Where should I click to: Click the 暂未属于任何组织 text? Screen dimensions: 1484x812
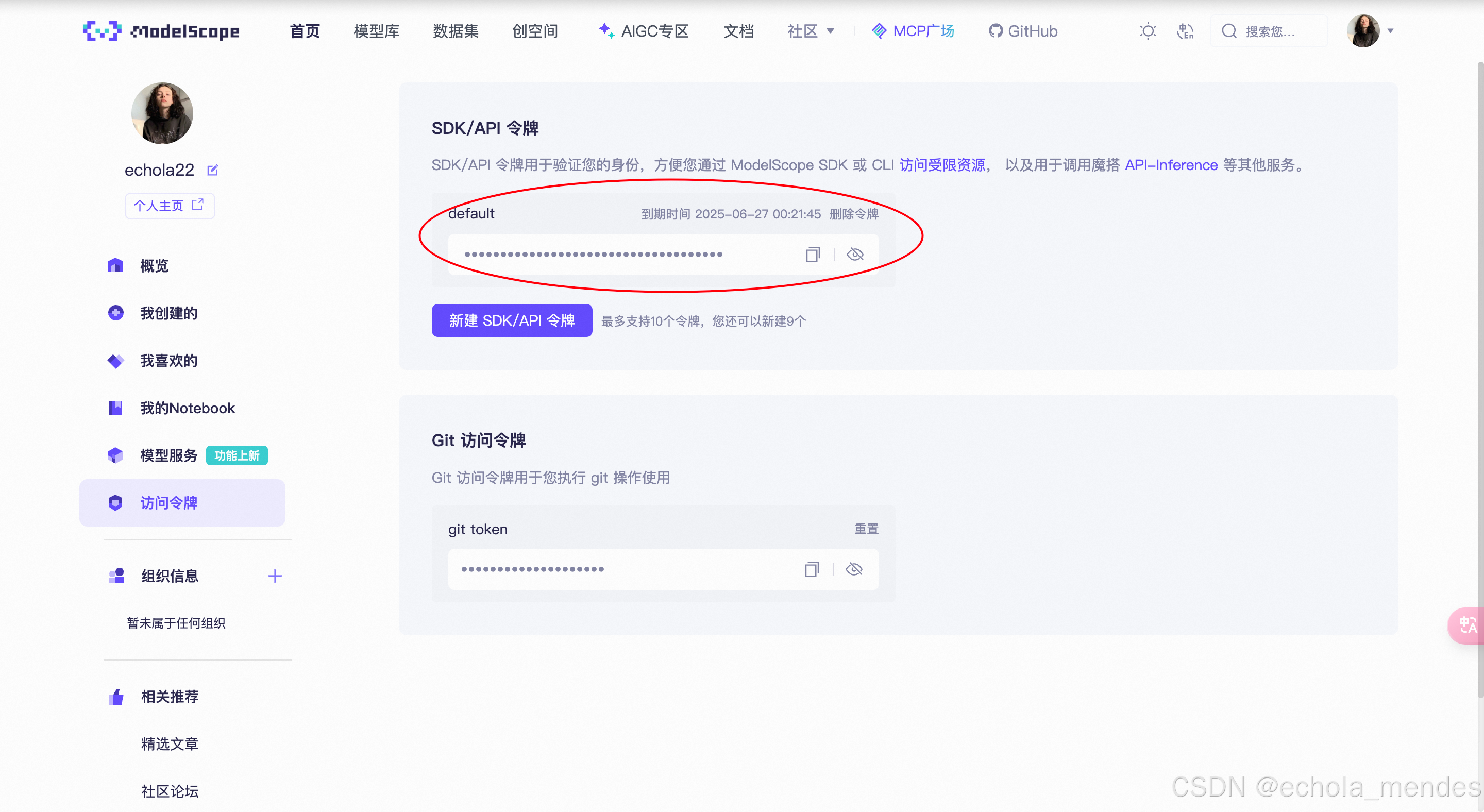176,623
